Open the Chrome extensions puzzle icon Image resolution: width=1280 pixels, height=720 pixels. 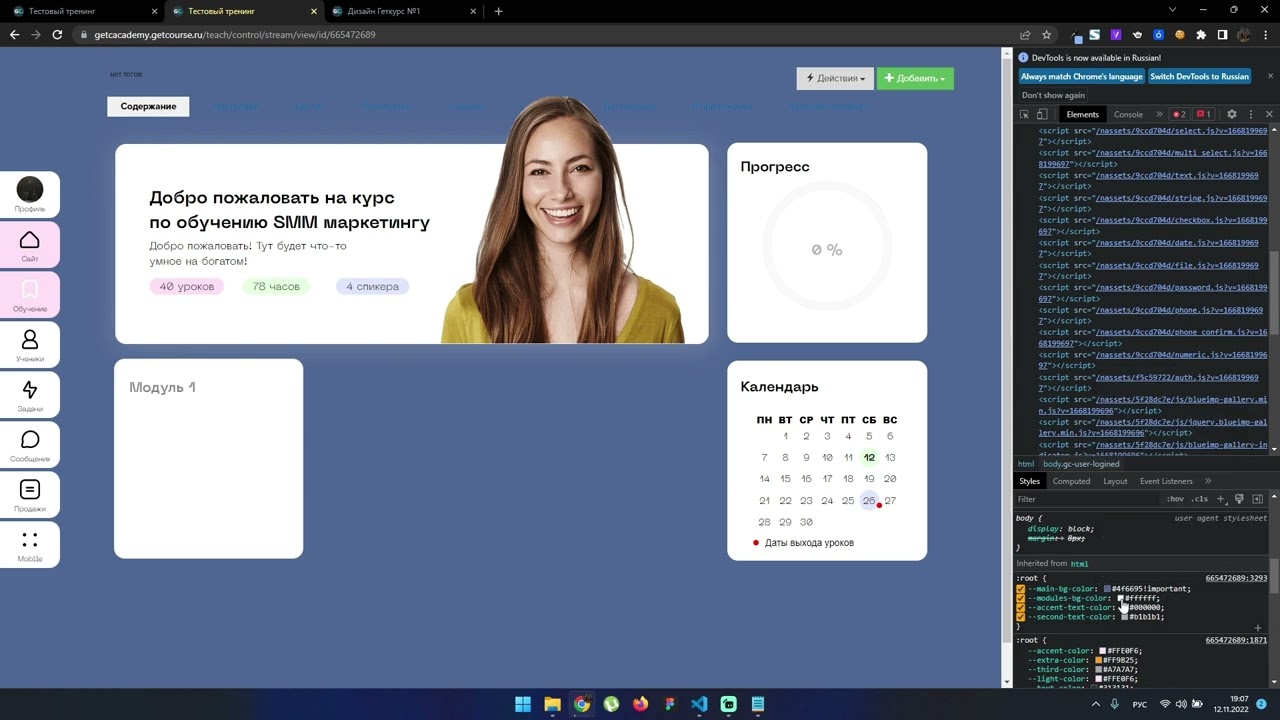[x=1201, y=35]
